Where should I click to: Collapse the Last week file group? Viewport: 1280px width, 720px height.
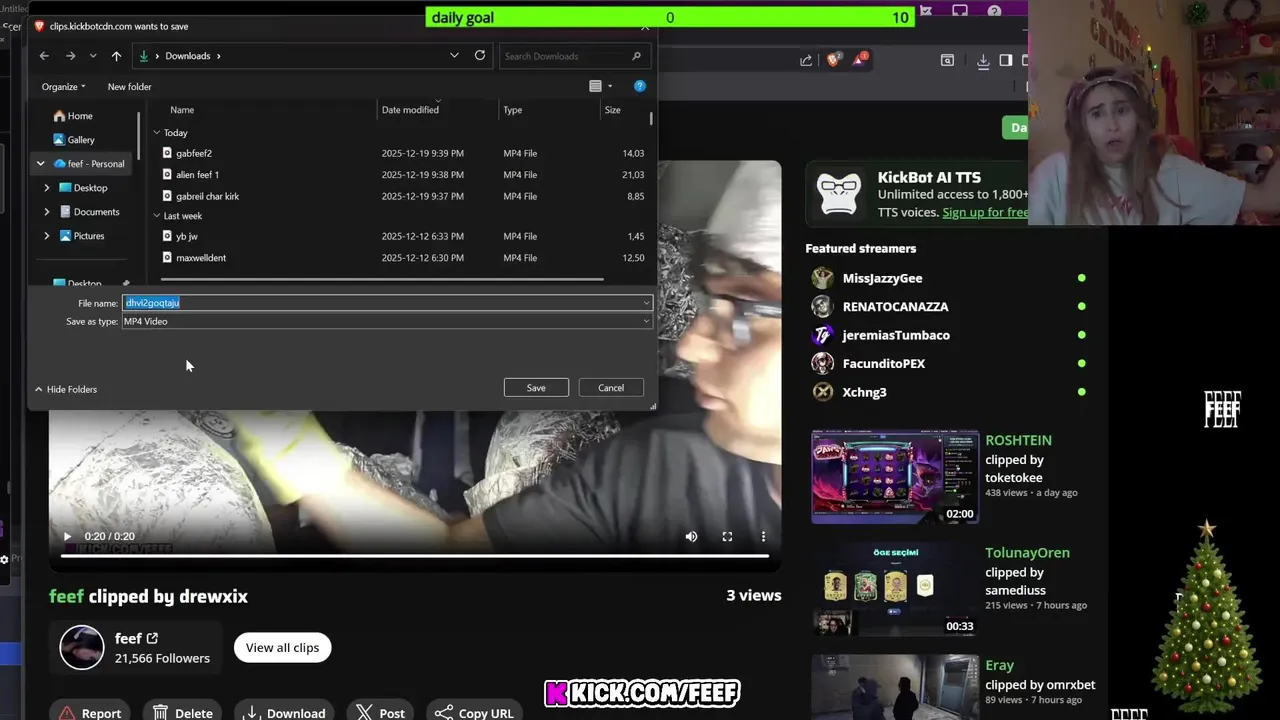point(157,215)
